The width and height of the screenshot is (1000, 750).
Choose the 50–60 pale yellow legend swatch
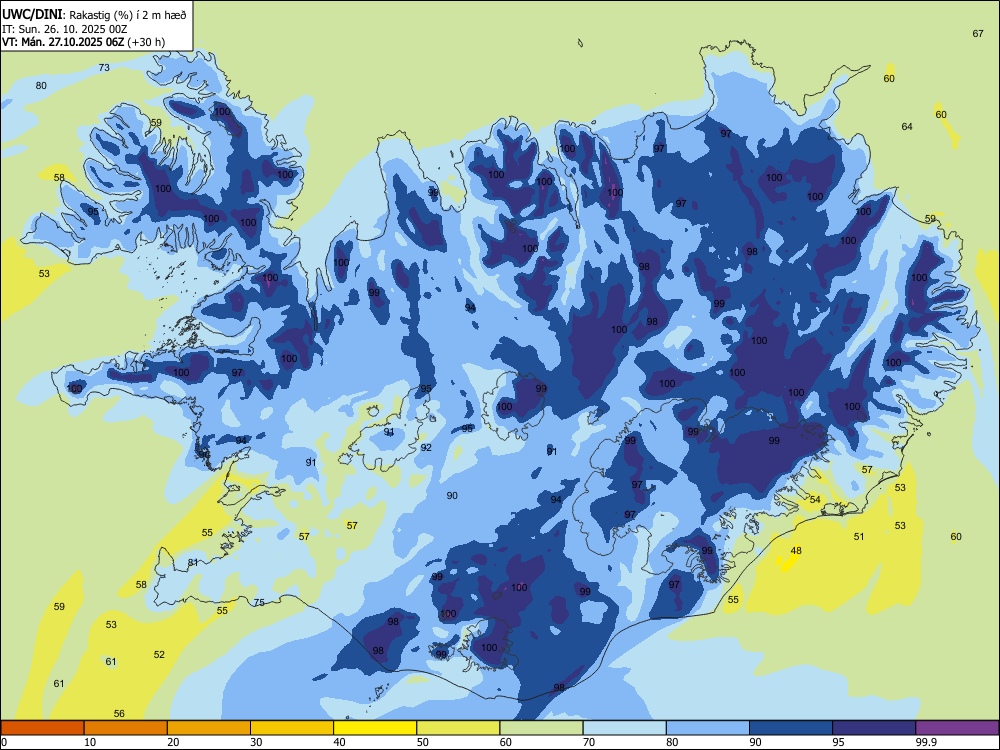[x=458, y=728]
